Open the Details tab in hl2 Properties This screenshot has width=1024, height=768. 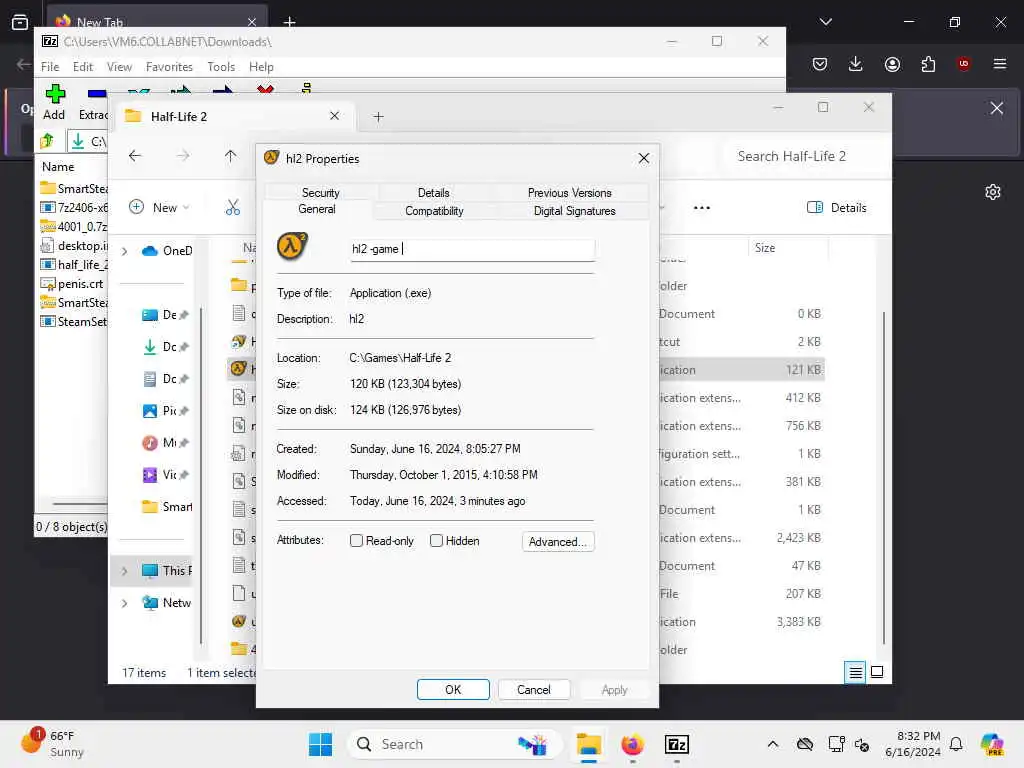[434, 193]
